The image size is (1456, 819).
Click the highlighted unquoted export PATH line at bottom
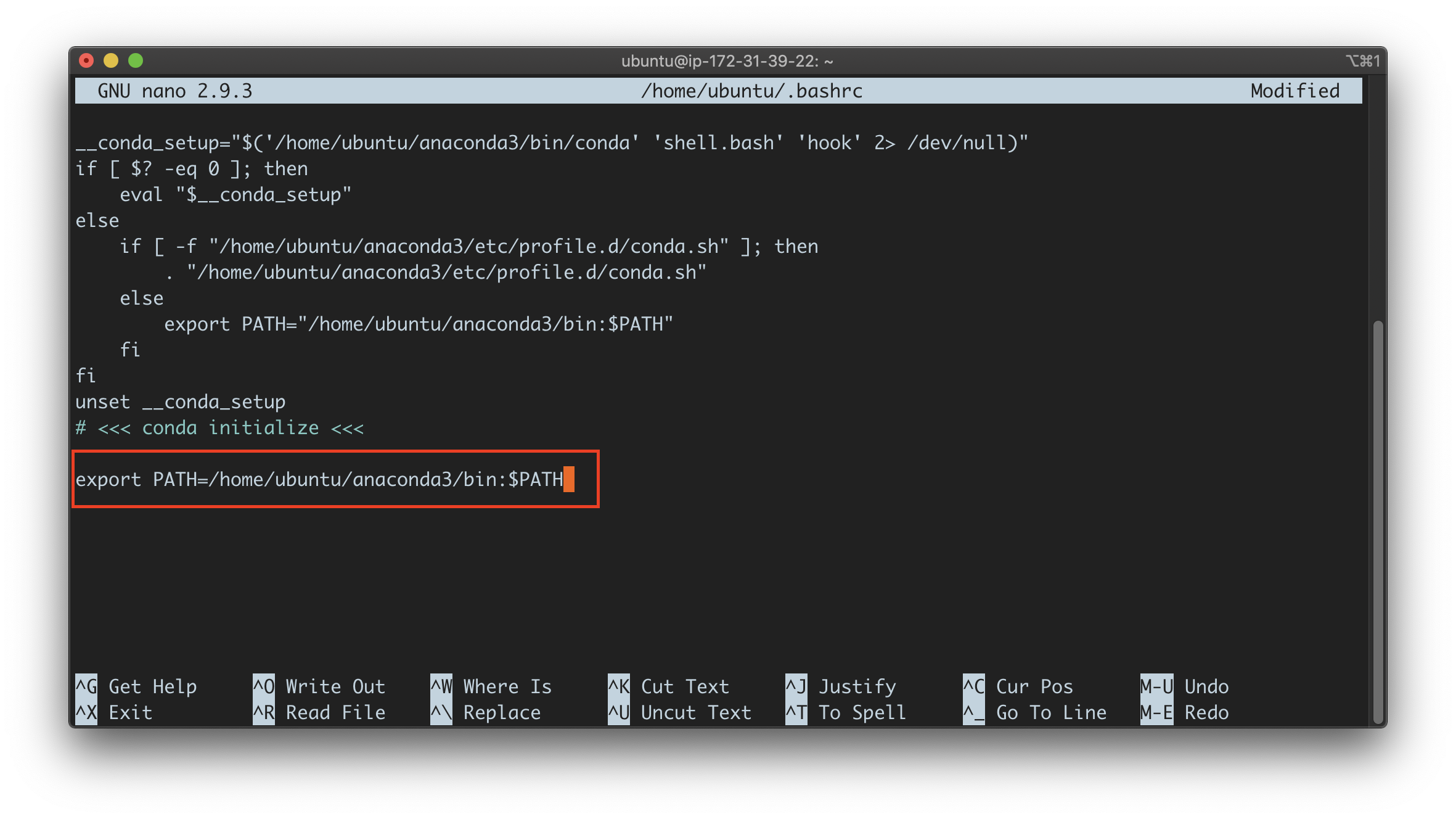click(x=319, y=479)
